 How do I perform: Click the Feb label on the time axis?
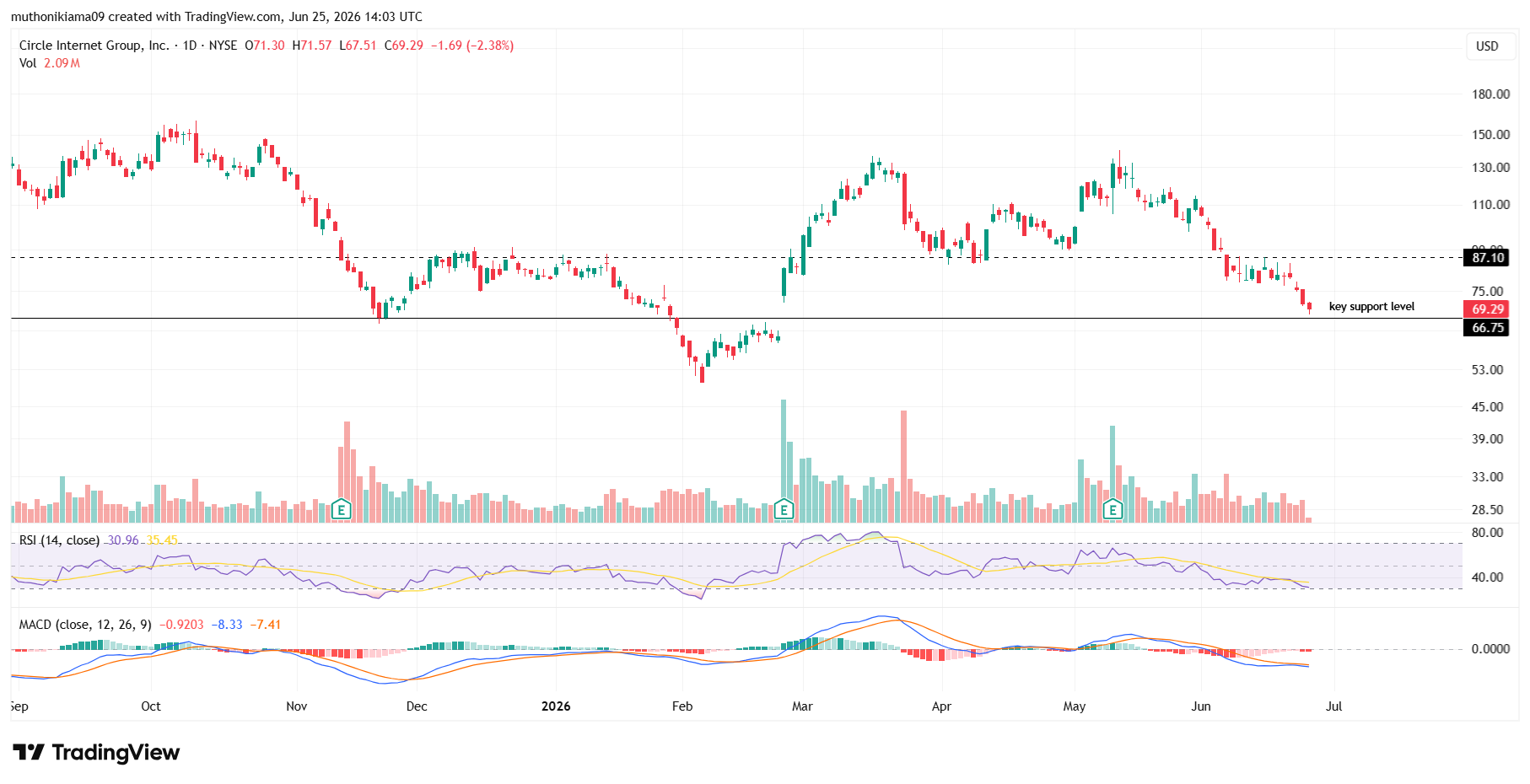point(682,706)
